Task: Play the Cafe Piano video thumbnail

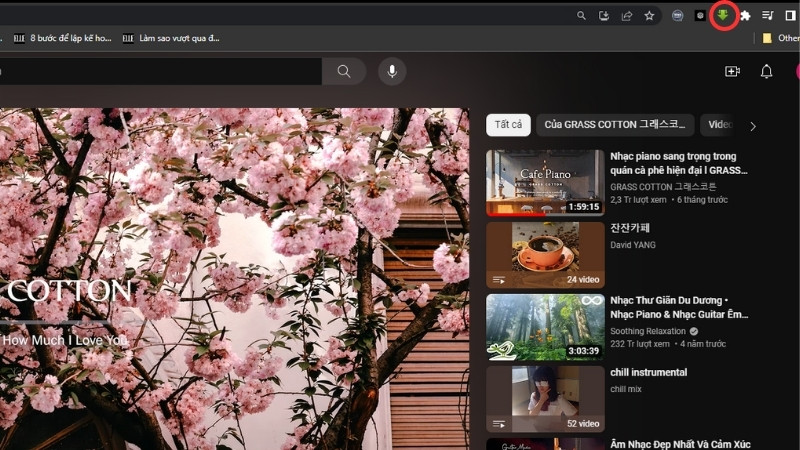Action: (545, 183)
